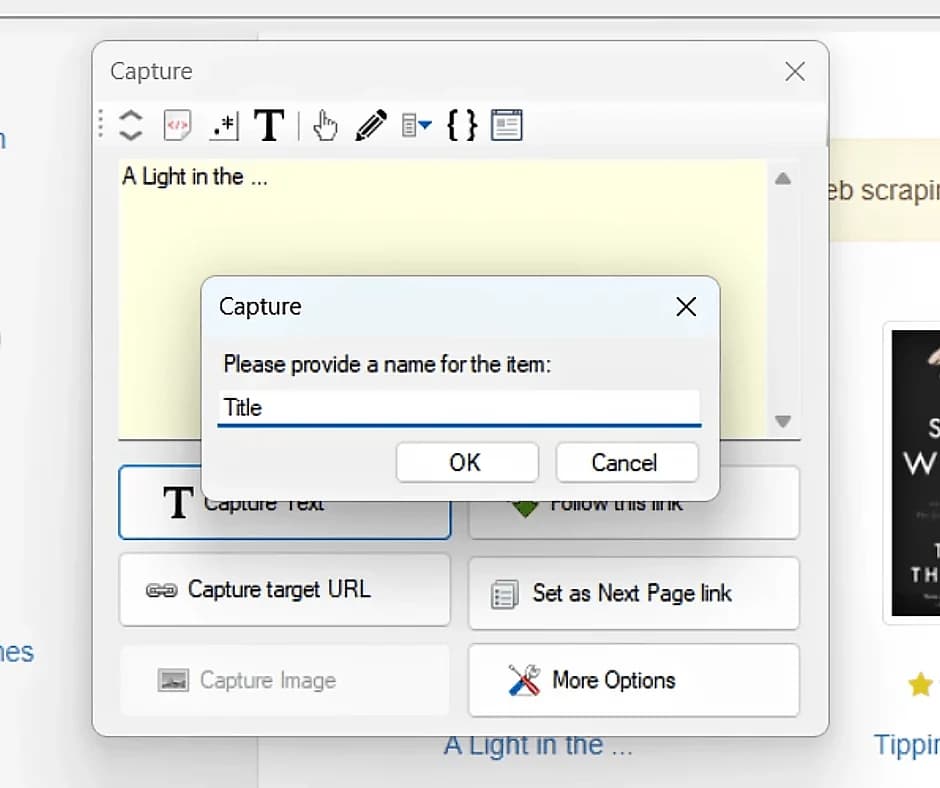Open the list dropdown in the toolbar
Screen dimensions: 940x788
(x=416, y=125)
